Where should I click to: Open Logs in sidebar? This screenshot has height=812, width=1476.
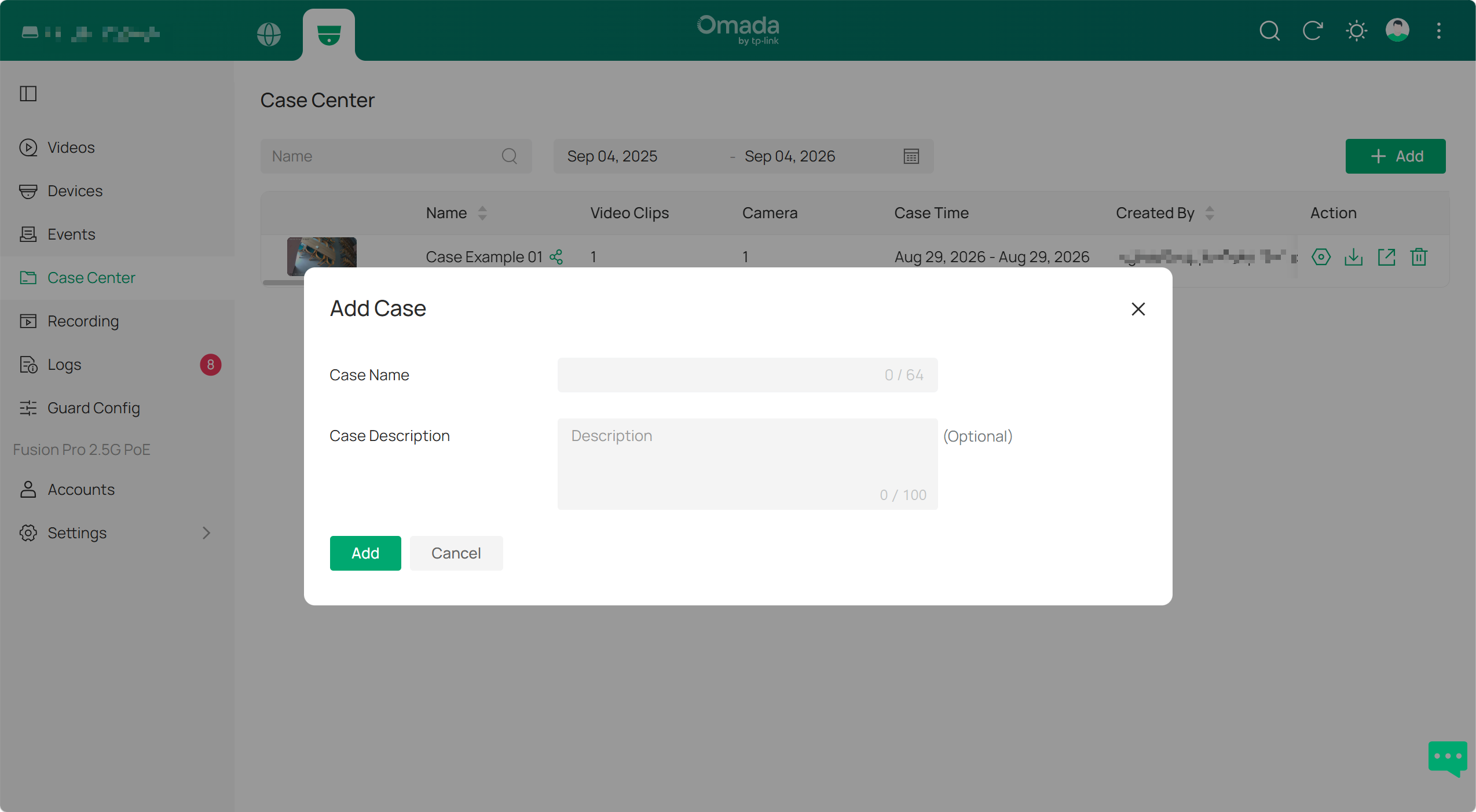pos(117,365)
